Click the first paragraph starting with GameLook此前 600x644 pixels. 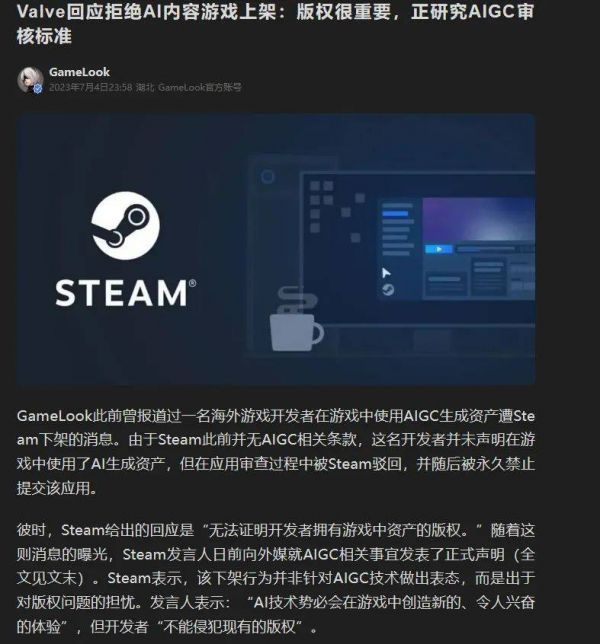pos(276,452)
